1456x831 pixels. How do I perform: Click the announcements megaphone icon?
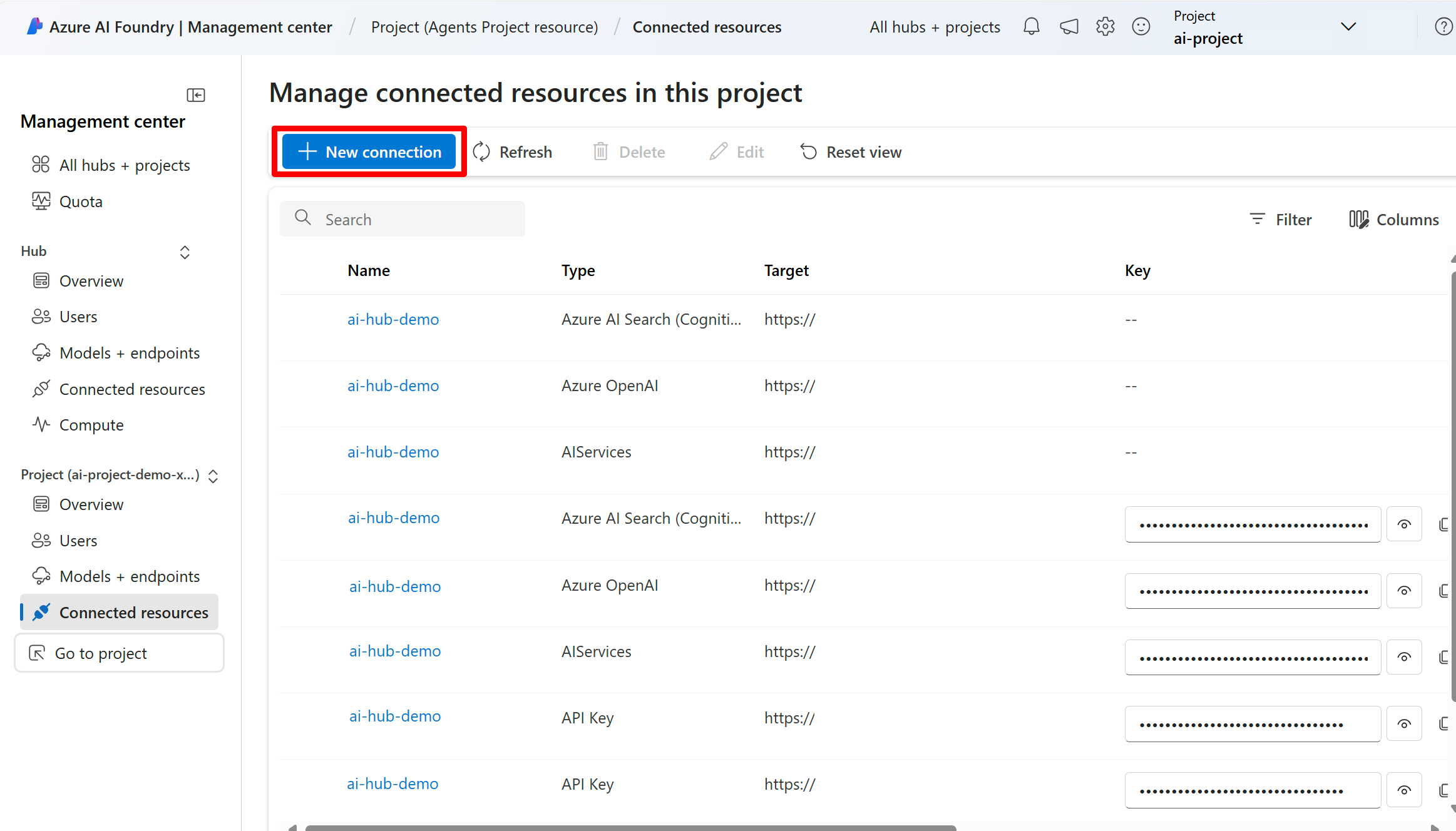[x=1069, y=27]
